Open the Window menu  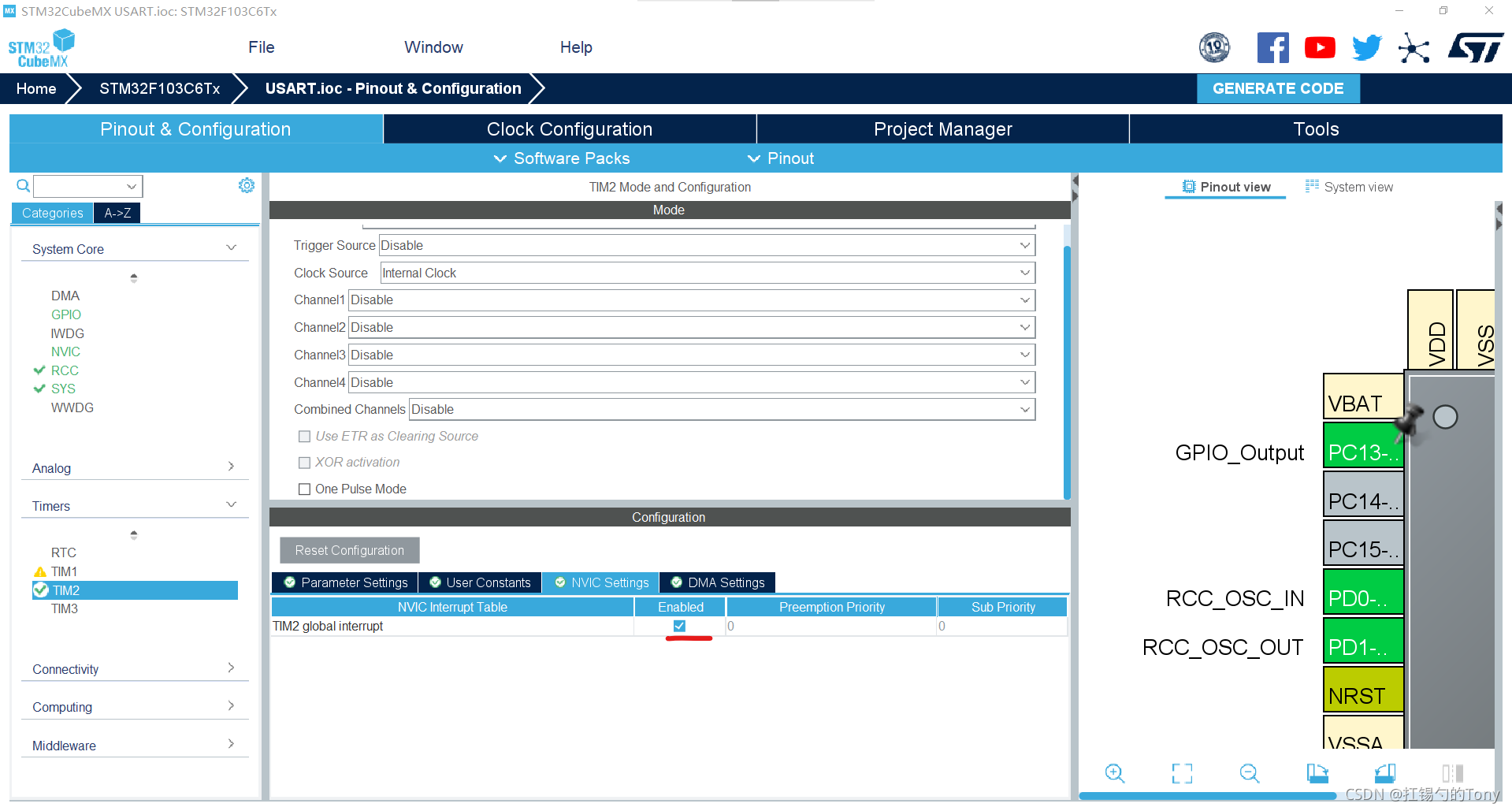pos(433,47)
